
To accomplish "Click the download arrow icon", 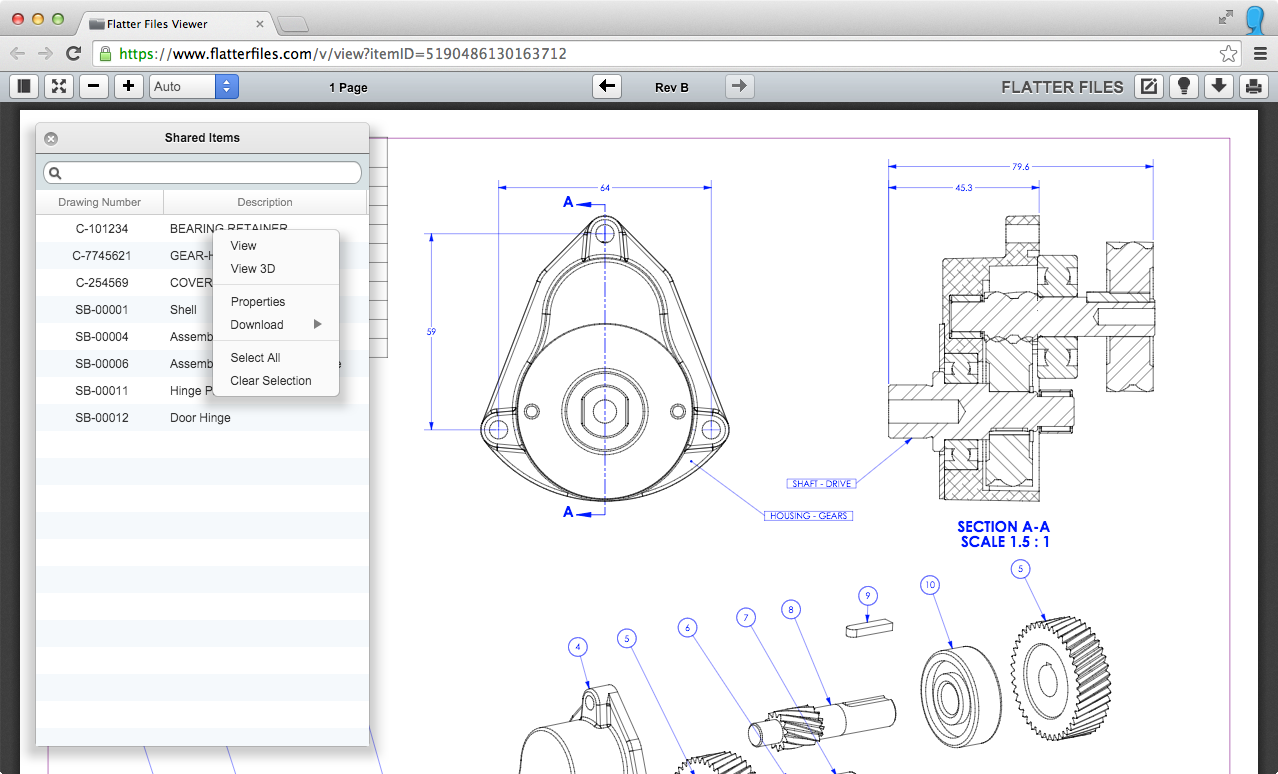I will [x=1218, y=86].
